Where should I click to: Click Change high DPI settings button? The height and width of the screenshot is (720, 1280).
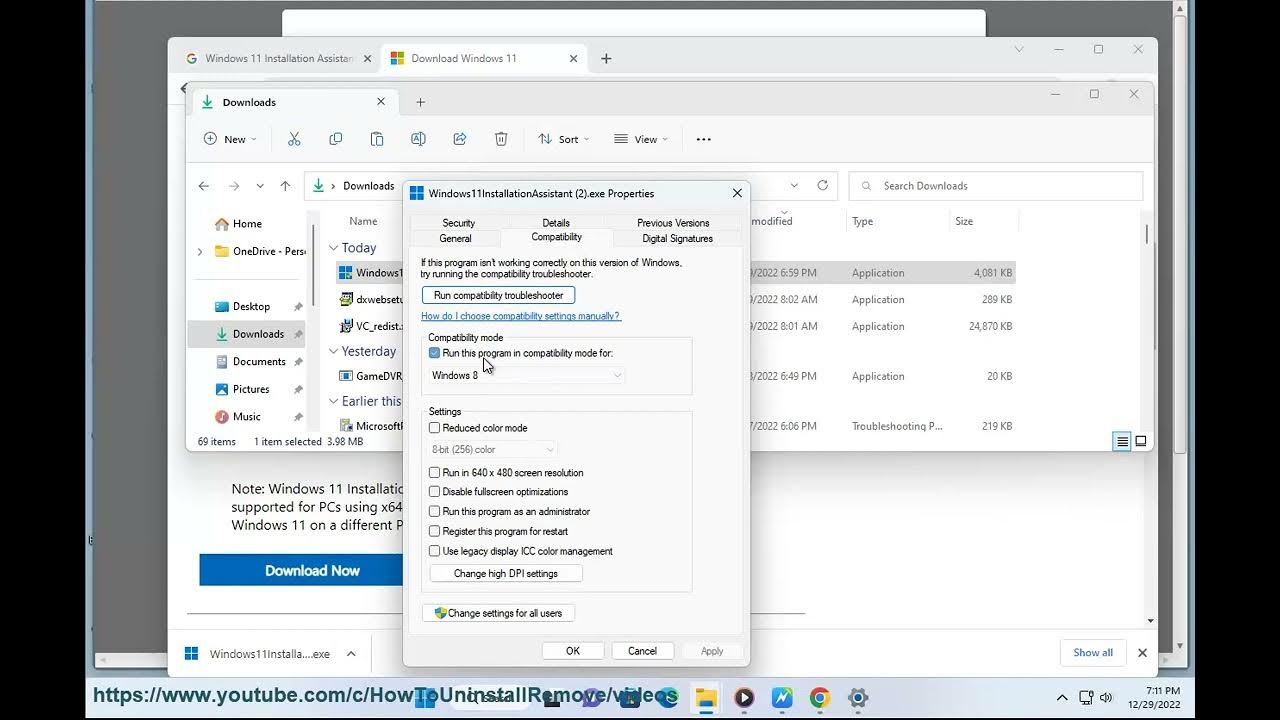point(505,573)
